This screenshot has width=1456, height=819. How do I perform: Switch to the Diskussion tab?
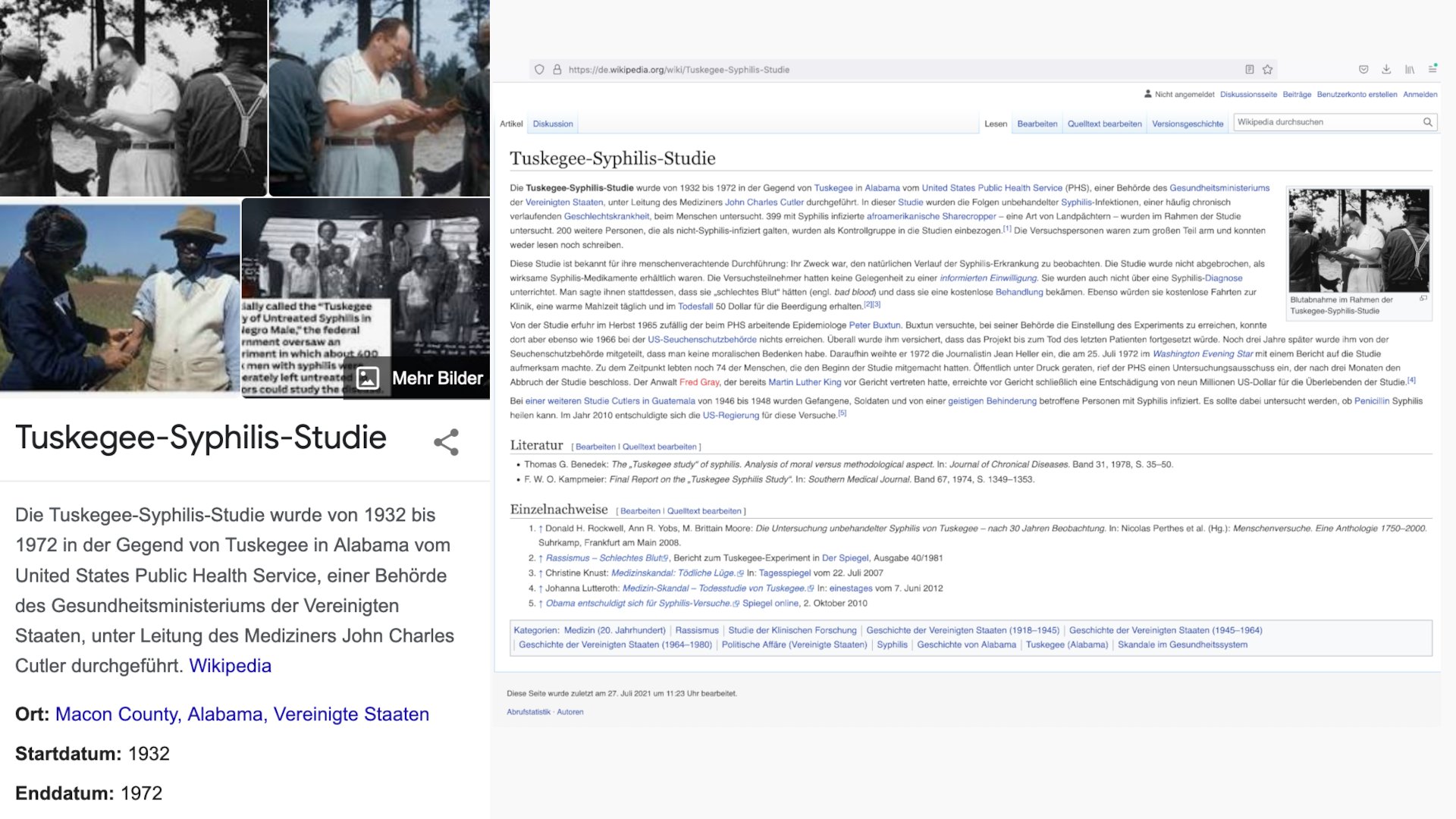553,124
